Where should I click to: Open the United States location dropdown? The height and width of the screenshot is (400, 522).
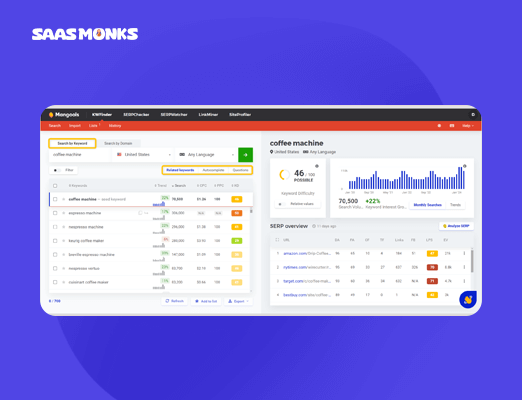point(143,155)
